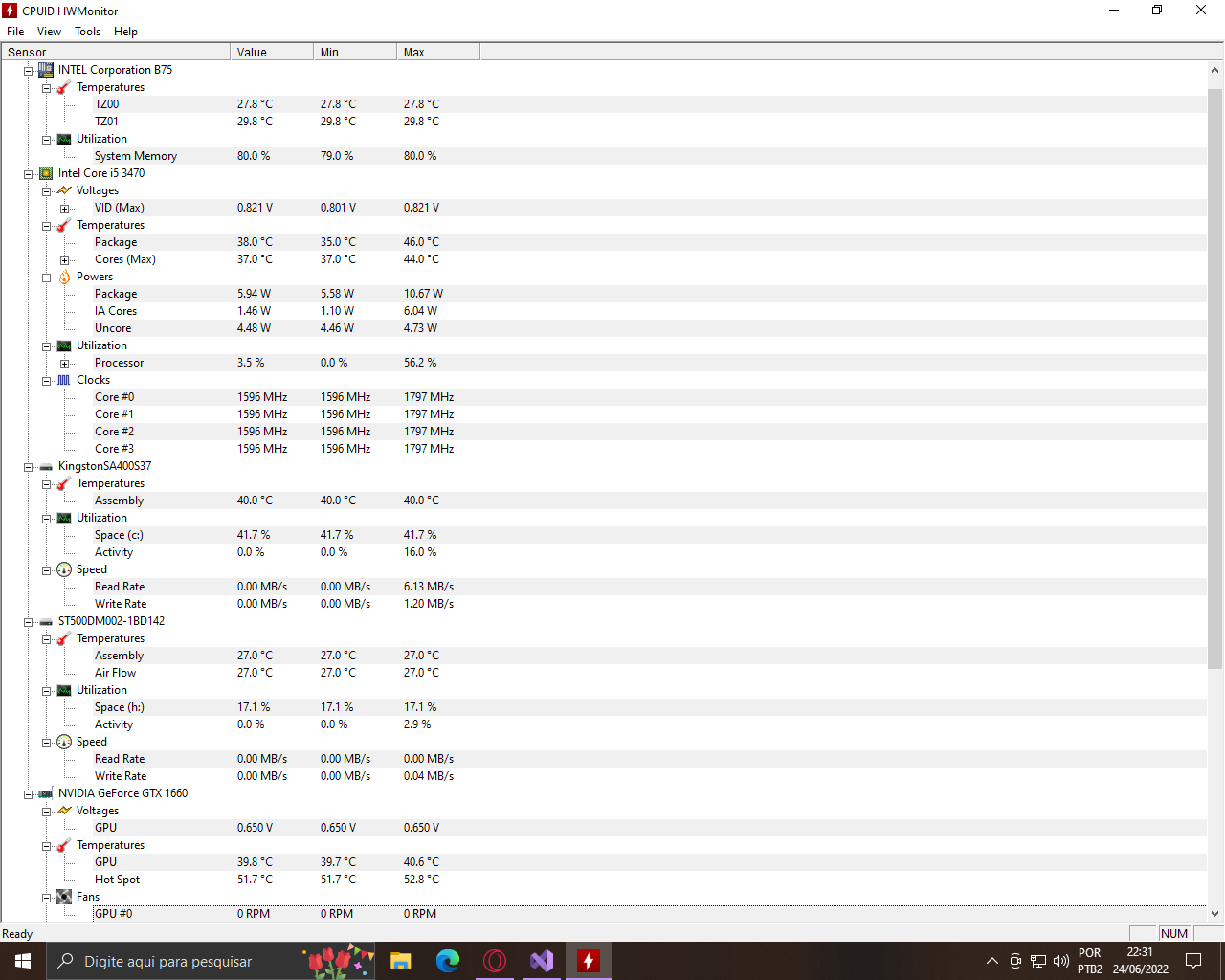Image resolution: width=1225 pixels, height=980 pixels.
Task: Click the thermometer icon under NVIDIA GeForce
Action: click(64, 845)
